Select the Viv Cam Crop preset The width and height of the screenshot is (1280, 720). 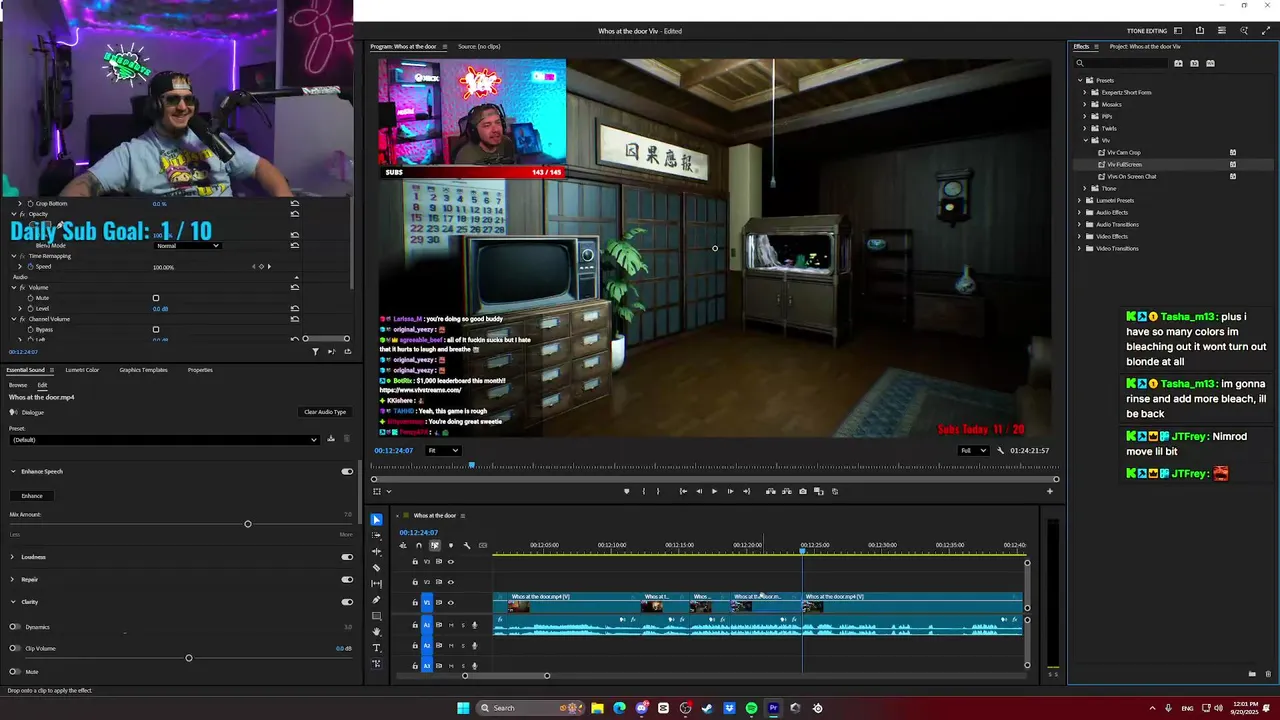(1124, 153)
